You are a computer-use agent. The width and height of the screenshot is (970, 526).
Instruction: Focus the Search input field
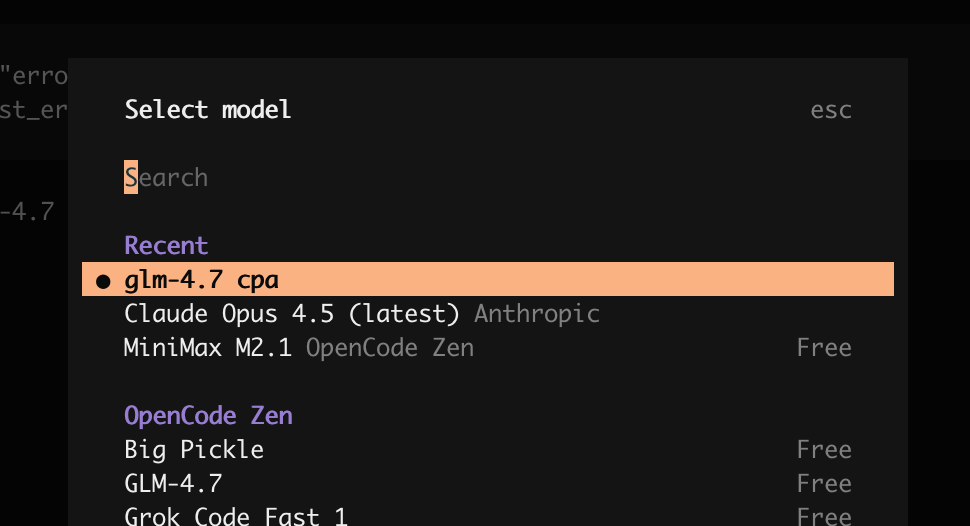487,178
